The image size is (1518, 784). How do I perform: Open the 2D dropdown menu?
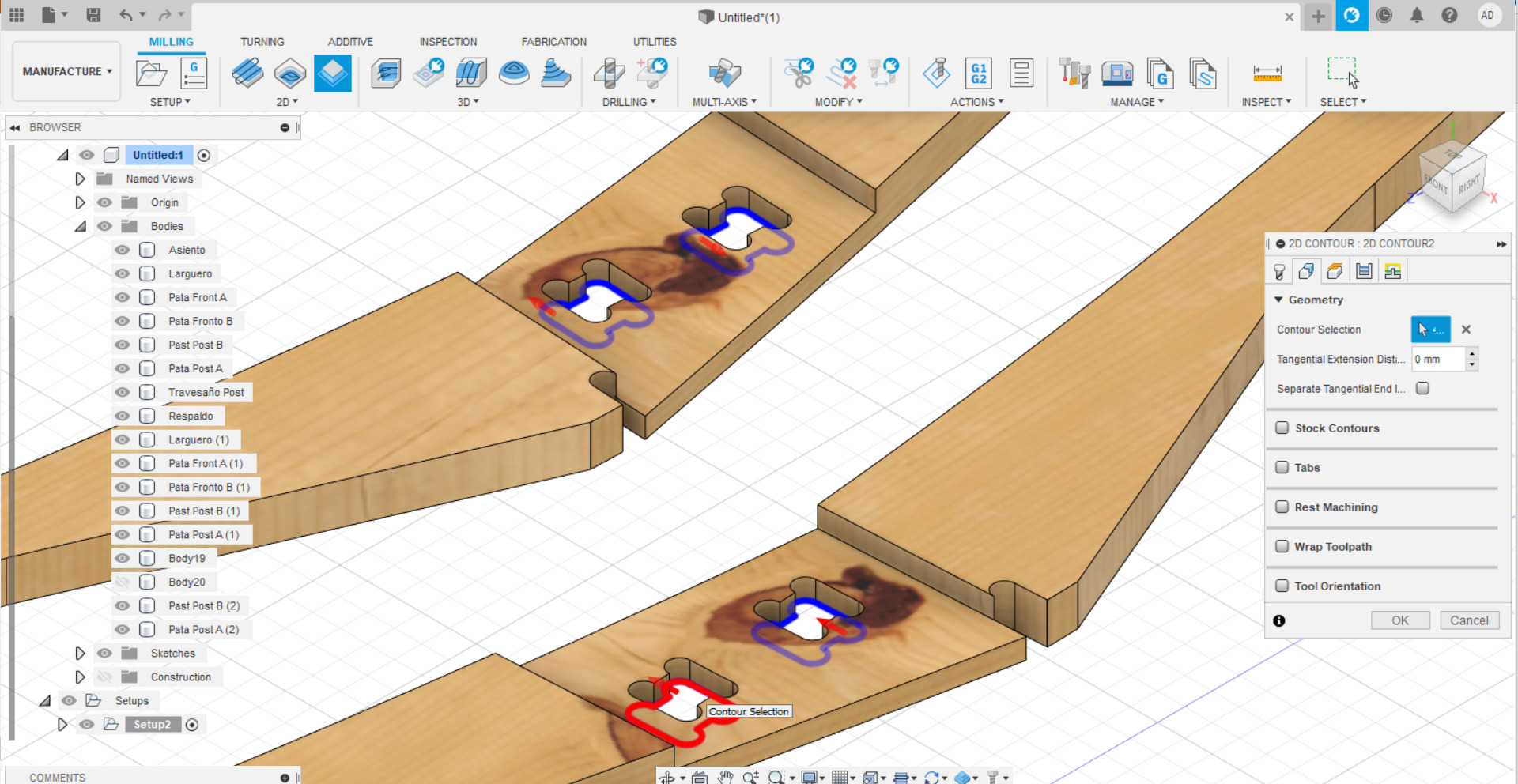(287, 102)
